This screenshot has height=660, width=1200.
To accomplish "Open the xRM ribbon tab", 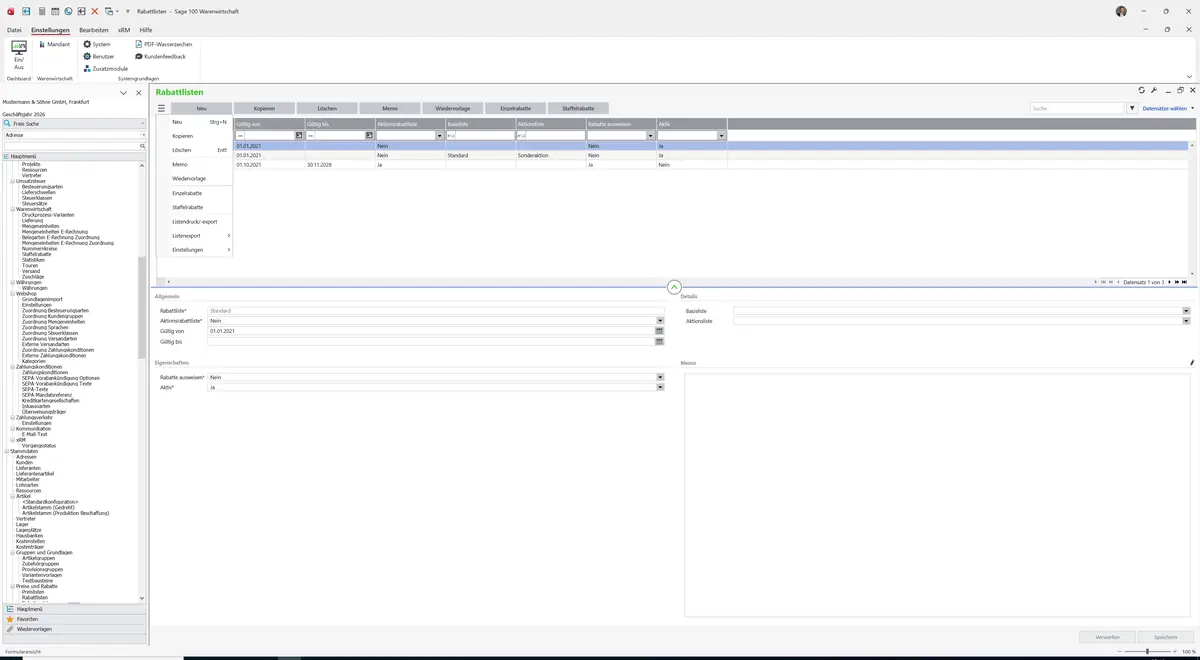I will 124,31.
